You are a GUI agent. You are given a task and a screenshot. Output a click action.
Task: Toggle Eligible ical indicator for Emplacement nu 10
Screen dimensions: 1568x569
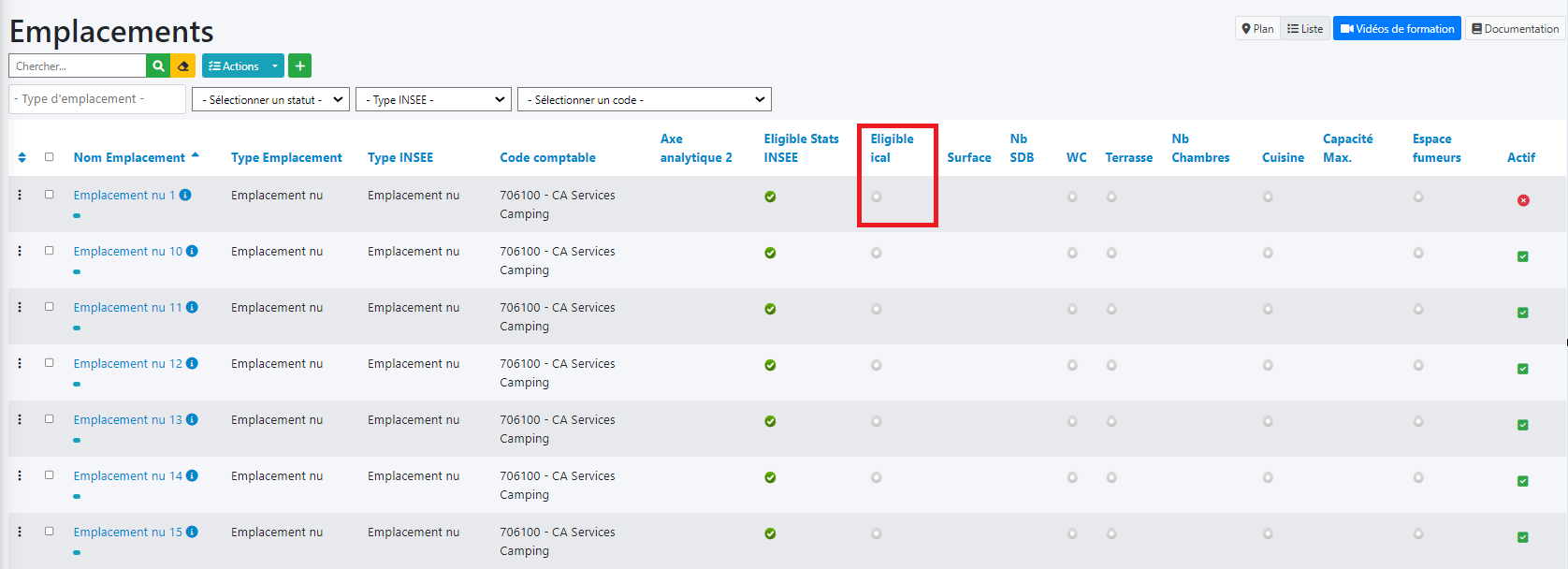[877, 253]
